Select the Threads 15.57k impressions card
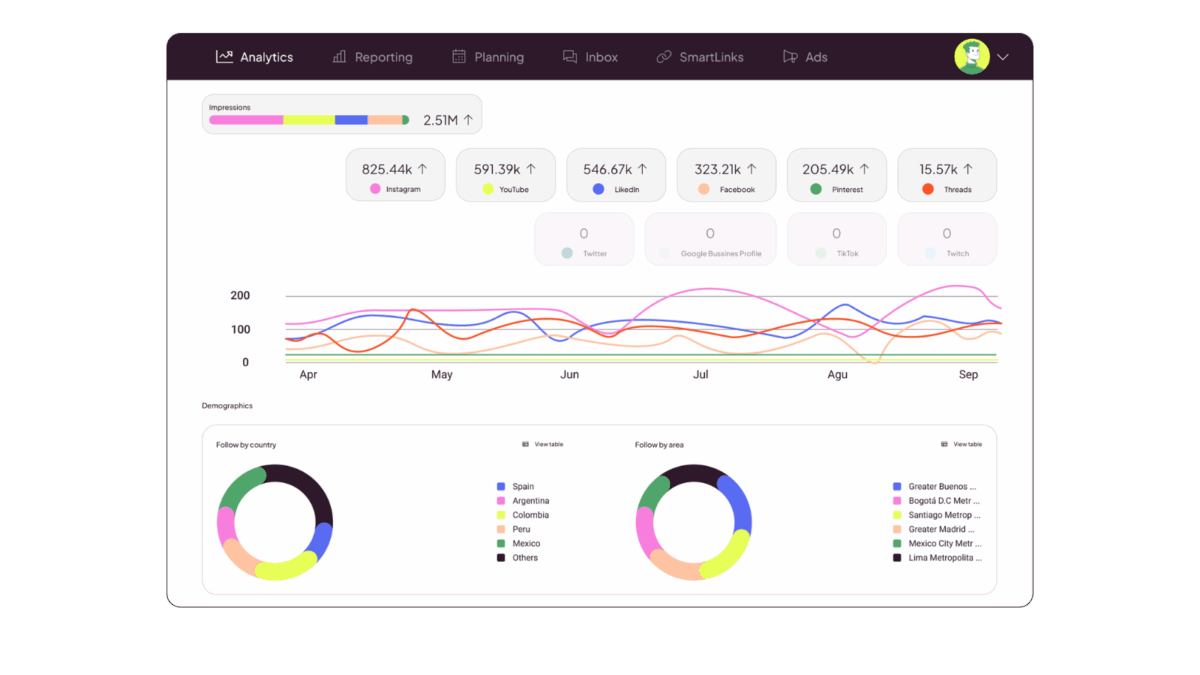Image resolution: width=1200 pixels, height=675 pixels. (x=947, y=175)
